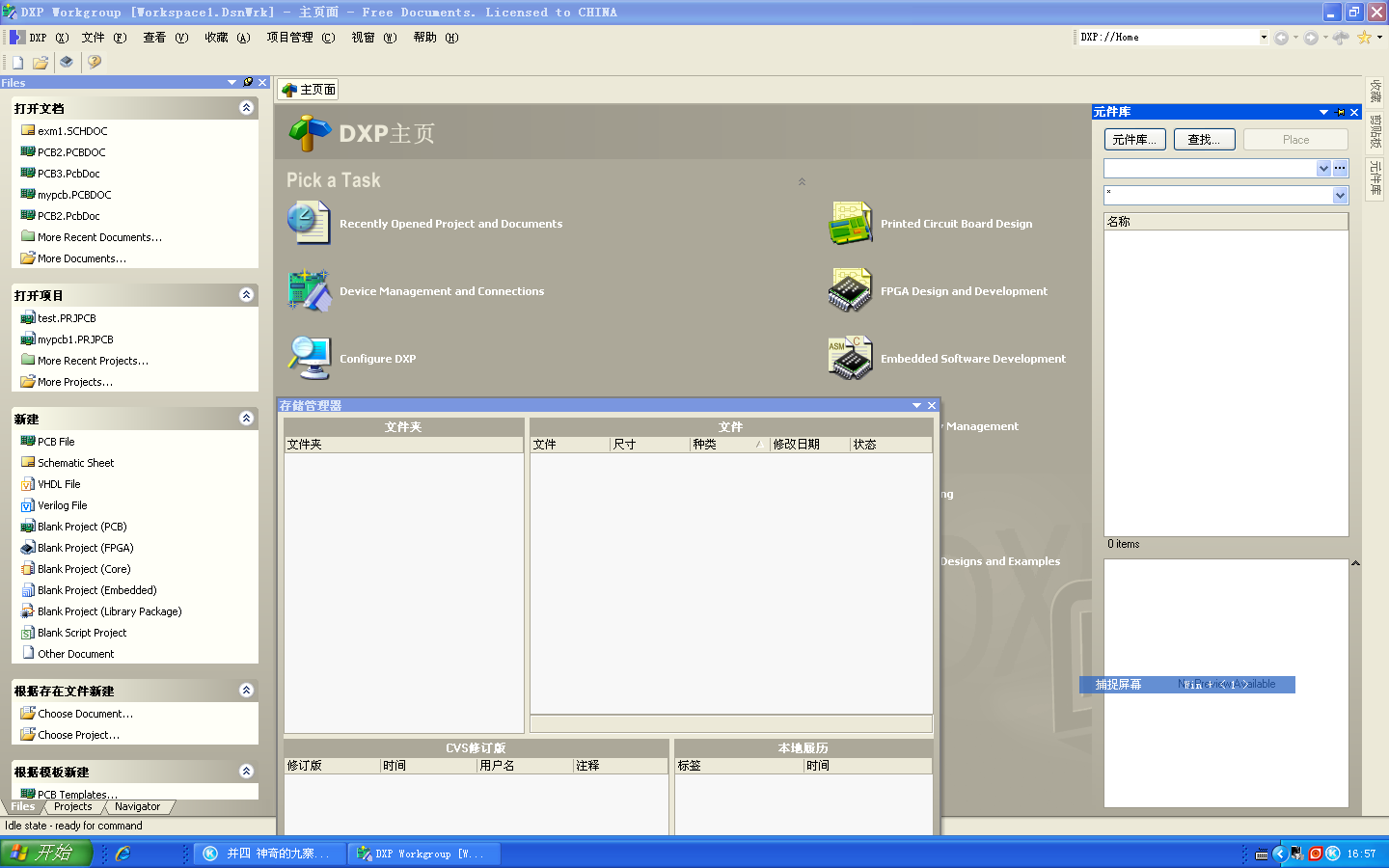
Task: Expand hidden tray icons with the round arrow
Action: tap(1280, 854)
